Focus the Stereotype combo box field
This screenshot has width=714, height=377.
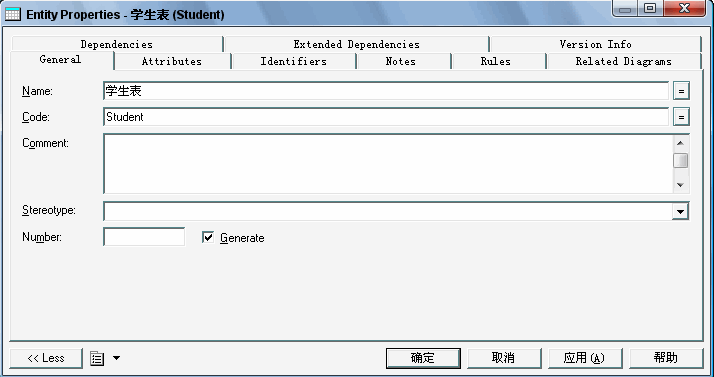point(388,211)
